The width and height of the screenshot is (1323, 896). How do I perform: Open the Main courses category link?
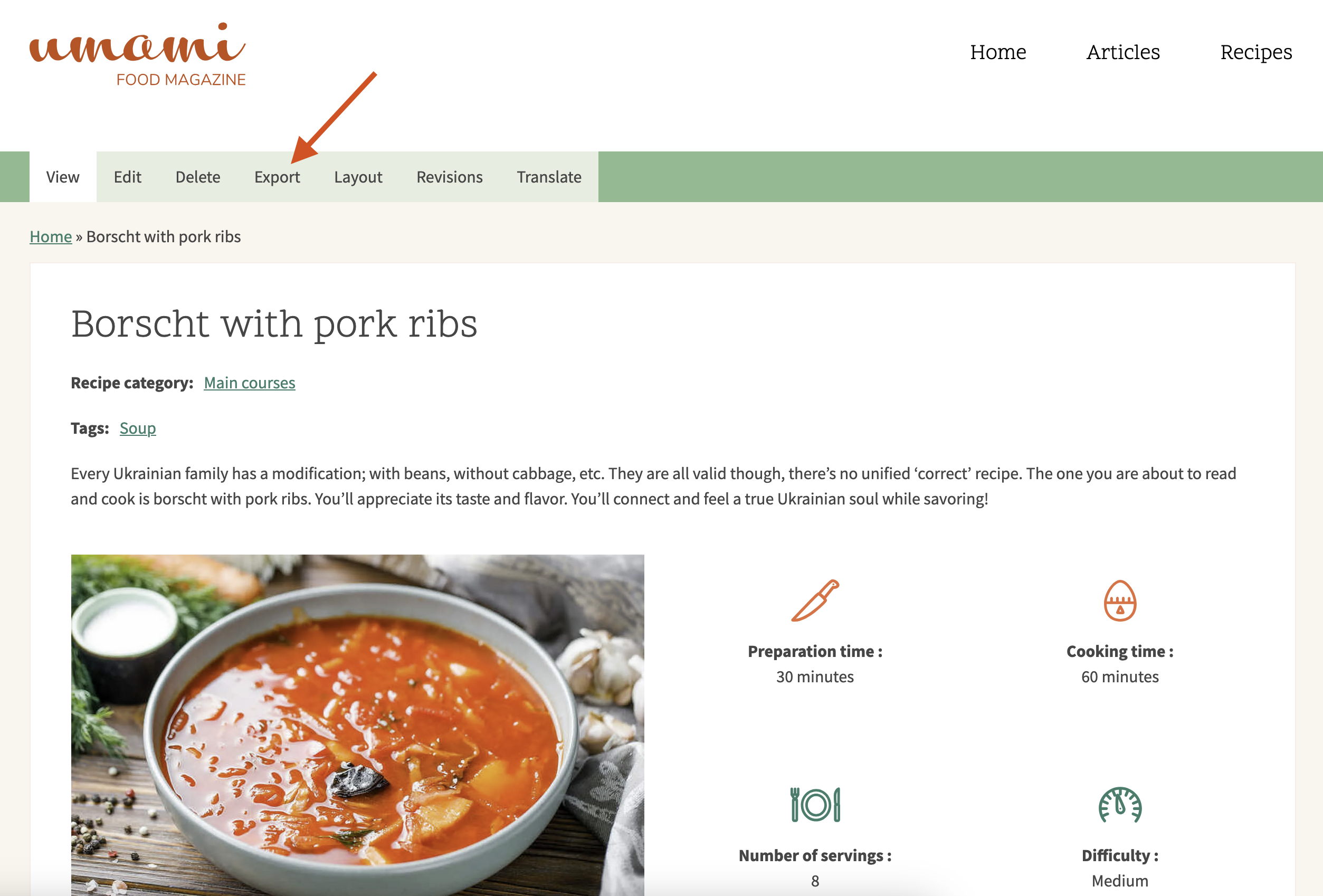point(249,383)
